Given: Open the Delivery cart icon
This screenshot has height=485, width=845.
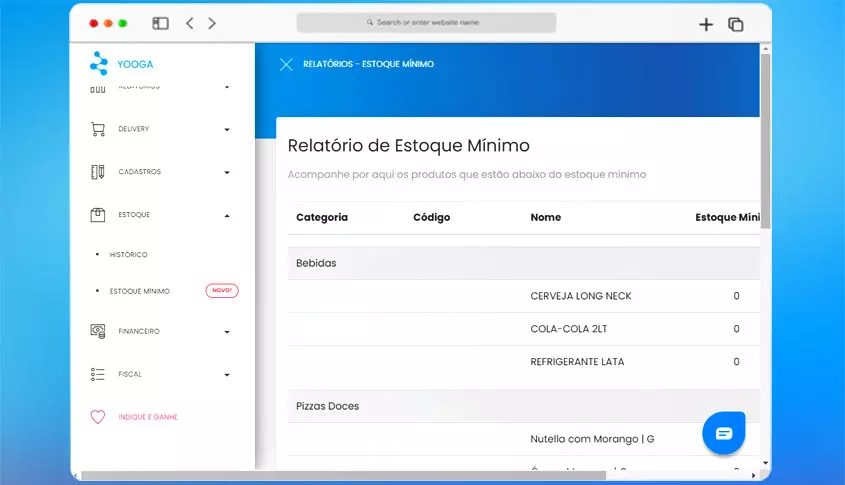Looking at the screenshot, I should [x=98, y=129].
